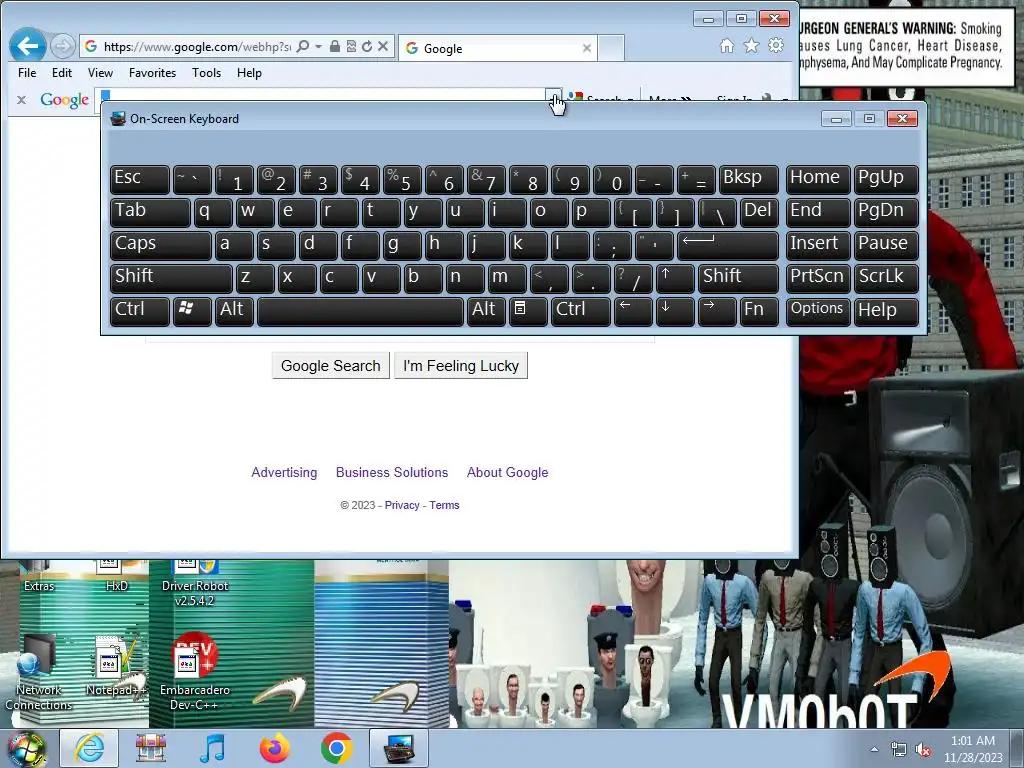
Task: Open the Terms link
Action: [444, 505]
